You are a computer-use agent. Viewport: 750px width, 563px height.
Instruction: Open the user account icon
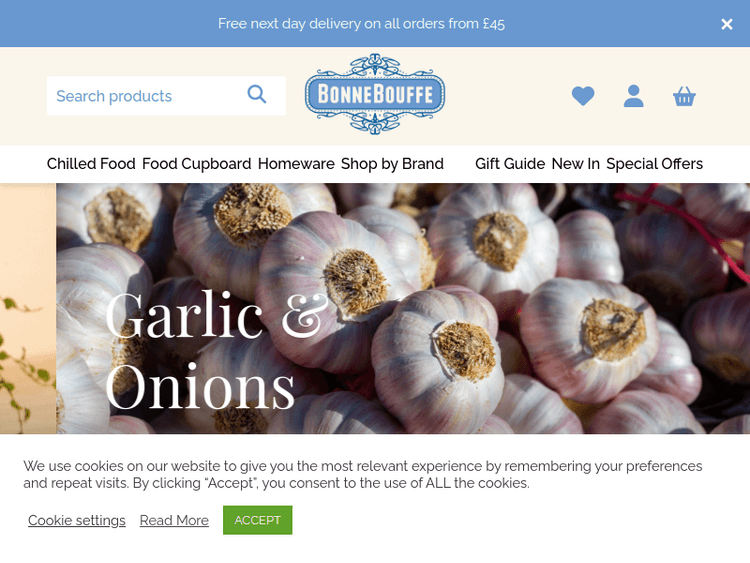633,96
